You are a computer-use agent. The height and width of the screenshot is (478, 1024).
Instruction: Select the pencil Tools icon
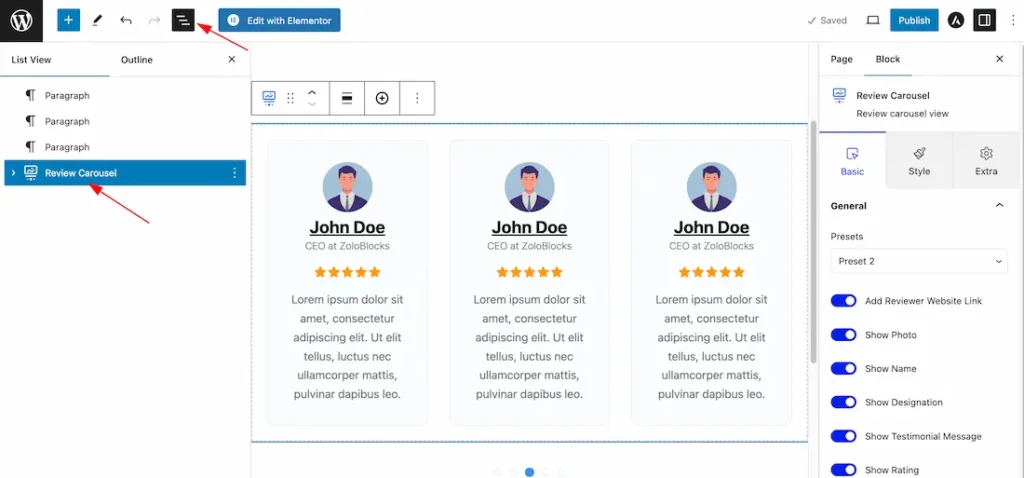click(x=97, y=20)
